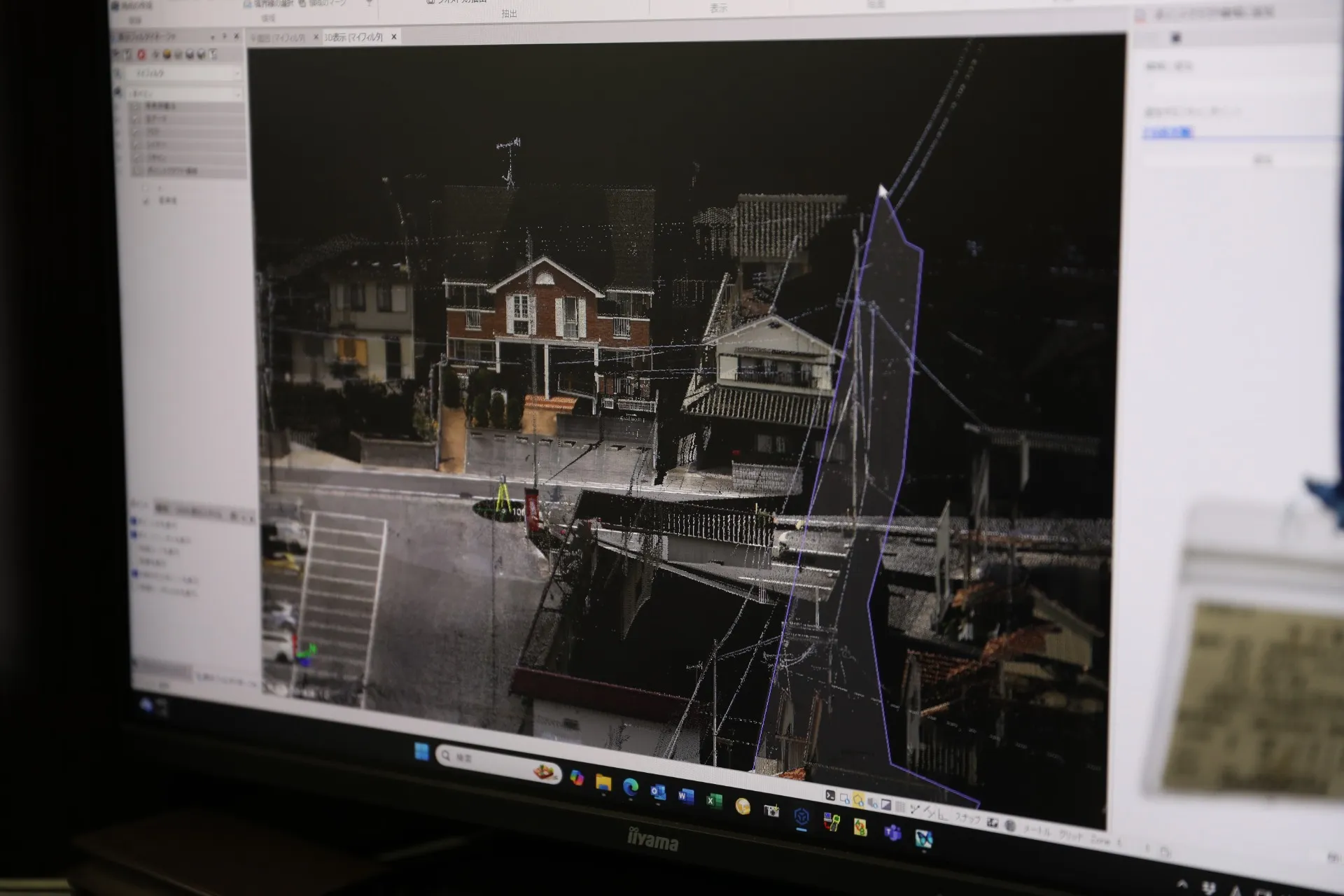Click グリッド in the status bar
The image size is (1344, 896).
(1071, 836)
